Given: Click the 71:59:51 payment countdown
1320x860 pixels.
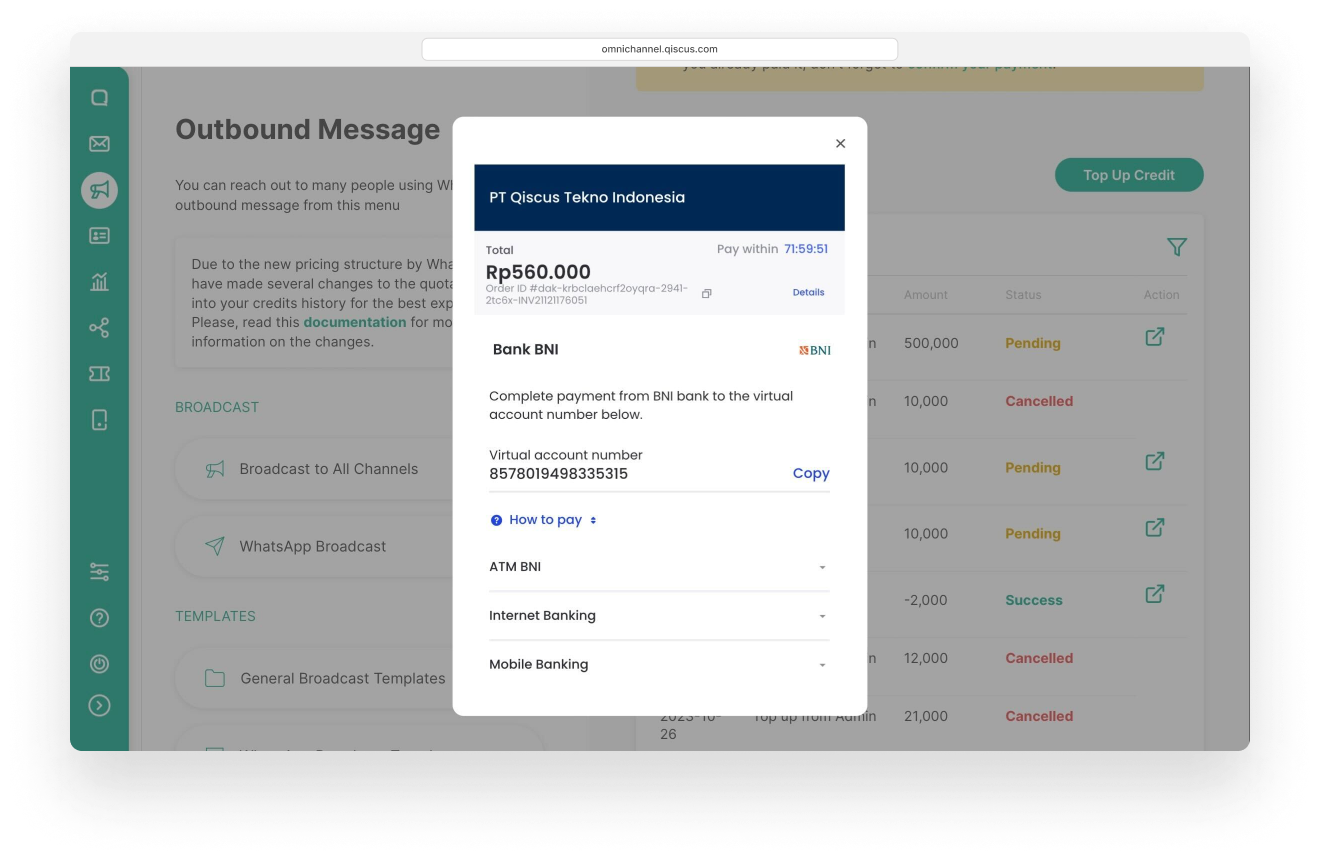Looking at the screenshot, I should click(x=806, y=249).
